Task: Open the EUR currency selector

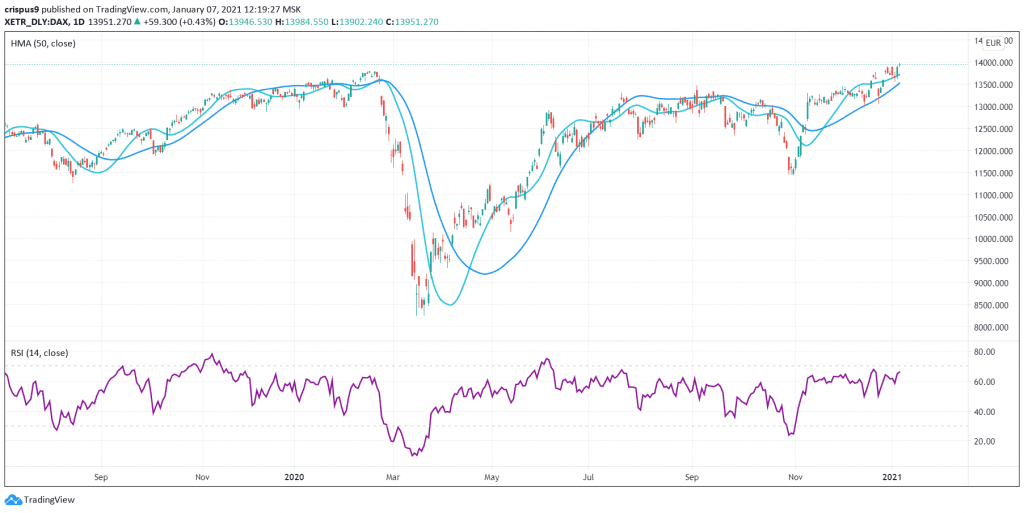Action: coord(993,44)
